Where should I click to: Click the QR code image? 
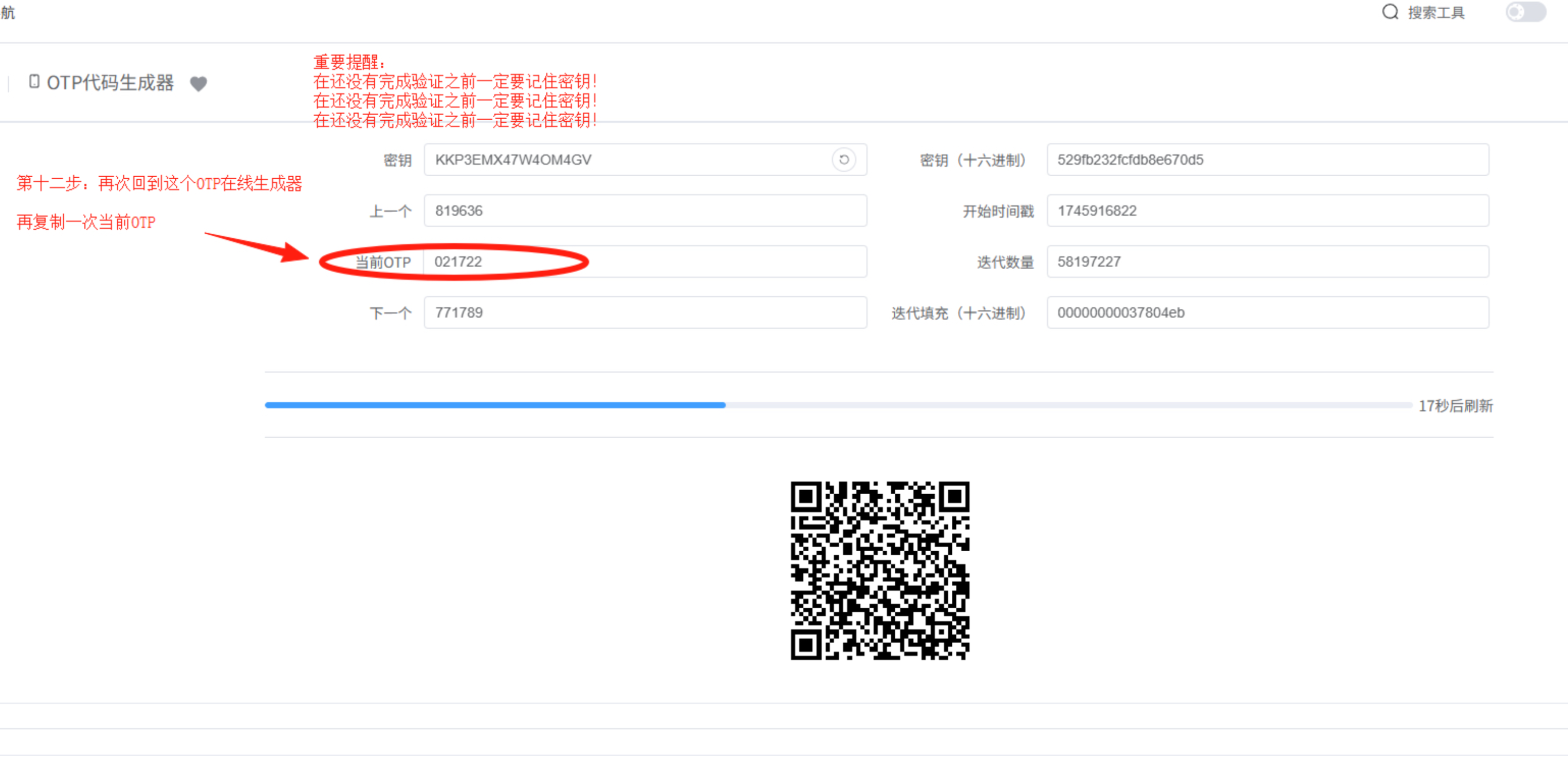(879, 571)
